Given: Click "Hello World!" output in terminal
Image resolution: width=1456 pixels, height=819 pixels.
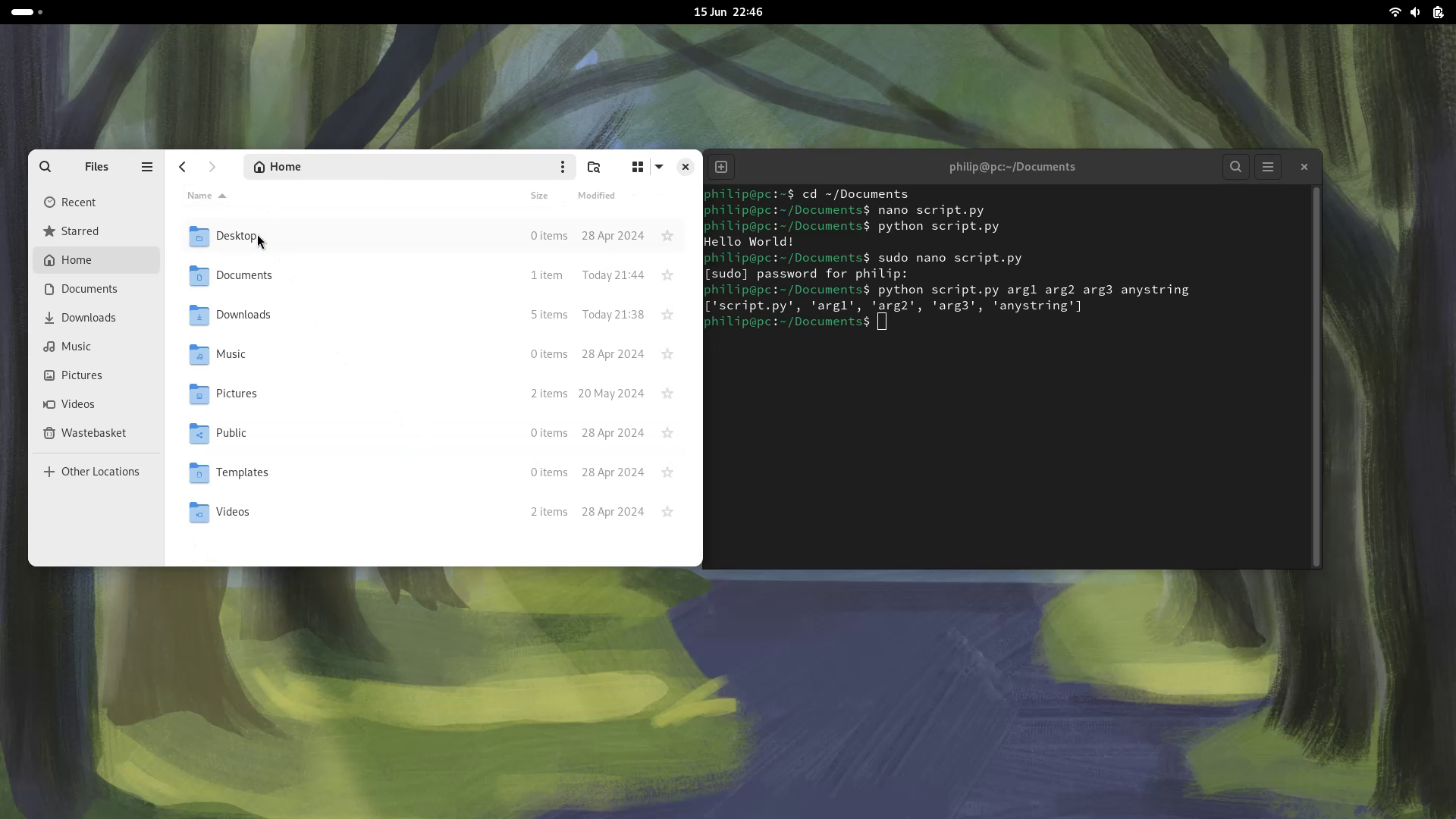Looking at the screenshot, I should pos(748,242).
